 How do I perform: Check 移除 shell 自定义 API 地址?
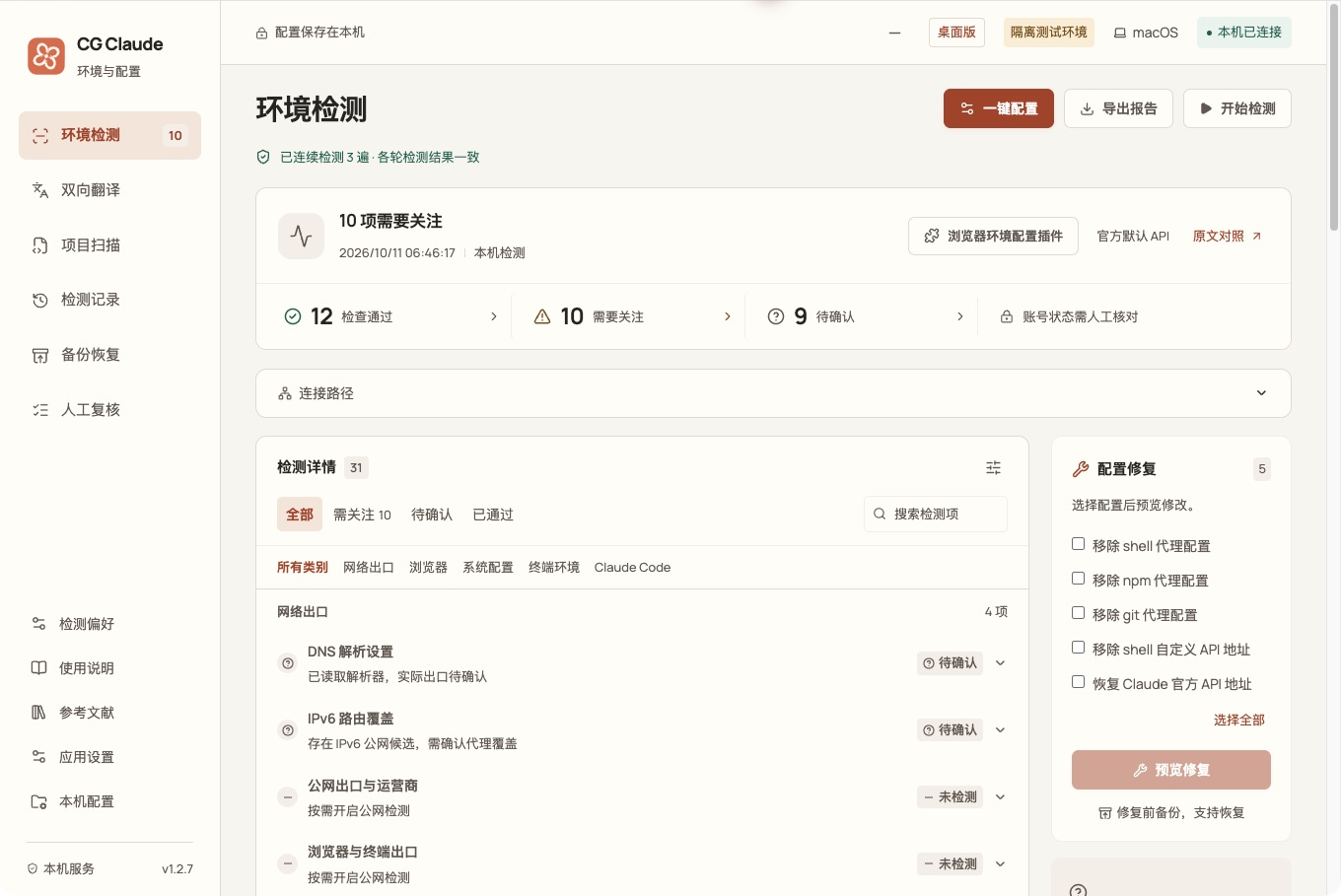(x=1078, y=648)
